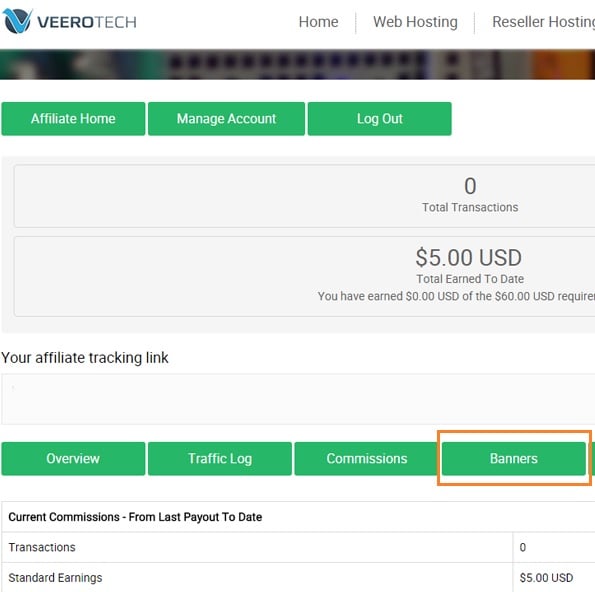The height and width of the screenshot is (592, 595).
Task: Open the Traffic Log tab
Action: point(220,458)
